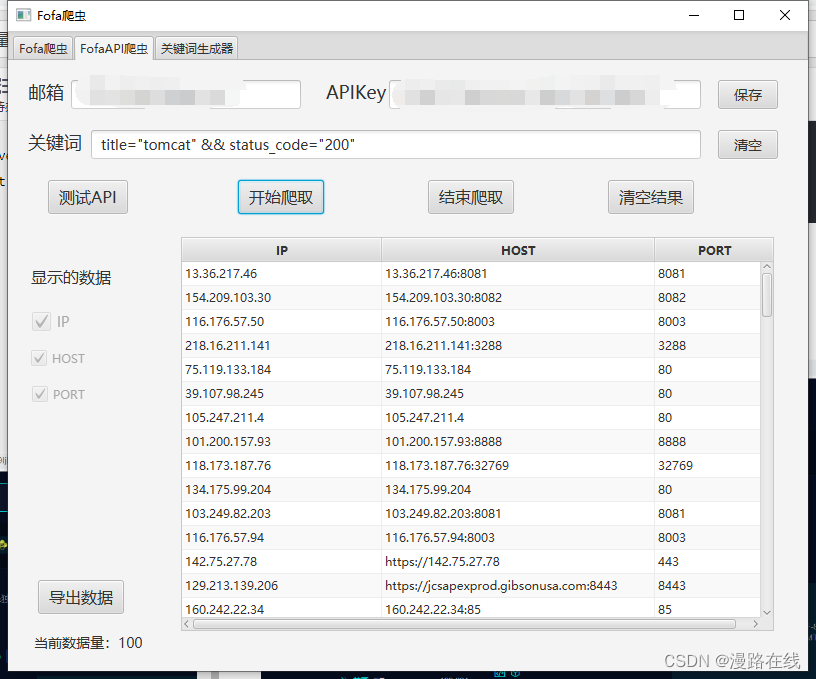
Task: Sort by the IP column header
Action: (x=282, y=250)
